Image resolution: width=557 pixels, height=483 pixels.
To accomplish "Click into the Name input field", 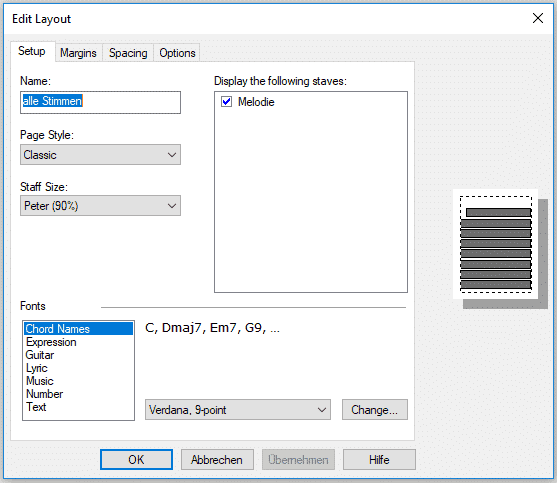I will (100, 103).
